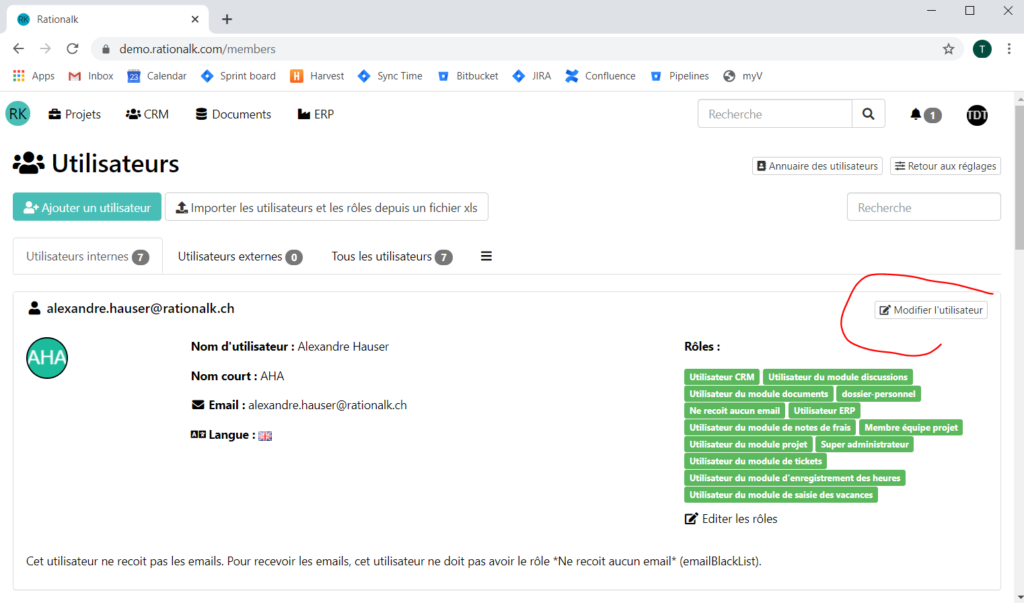
Task: Open the Documents menu
Action: coord(233,114)
